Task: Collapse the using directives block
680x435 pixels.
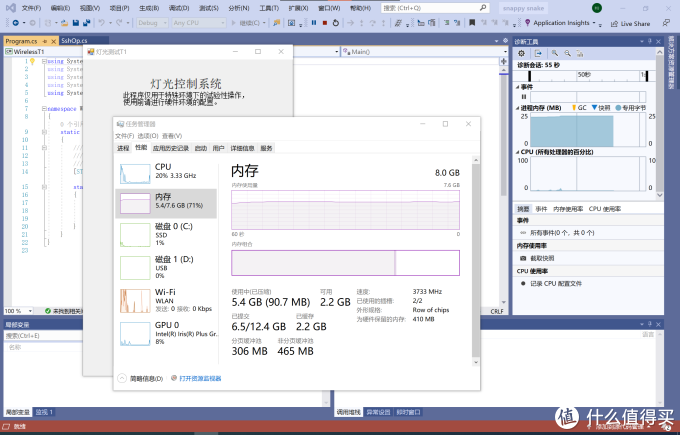Action: 44,61
